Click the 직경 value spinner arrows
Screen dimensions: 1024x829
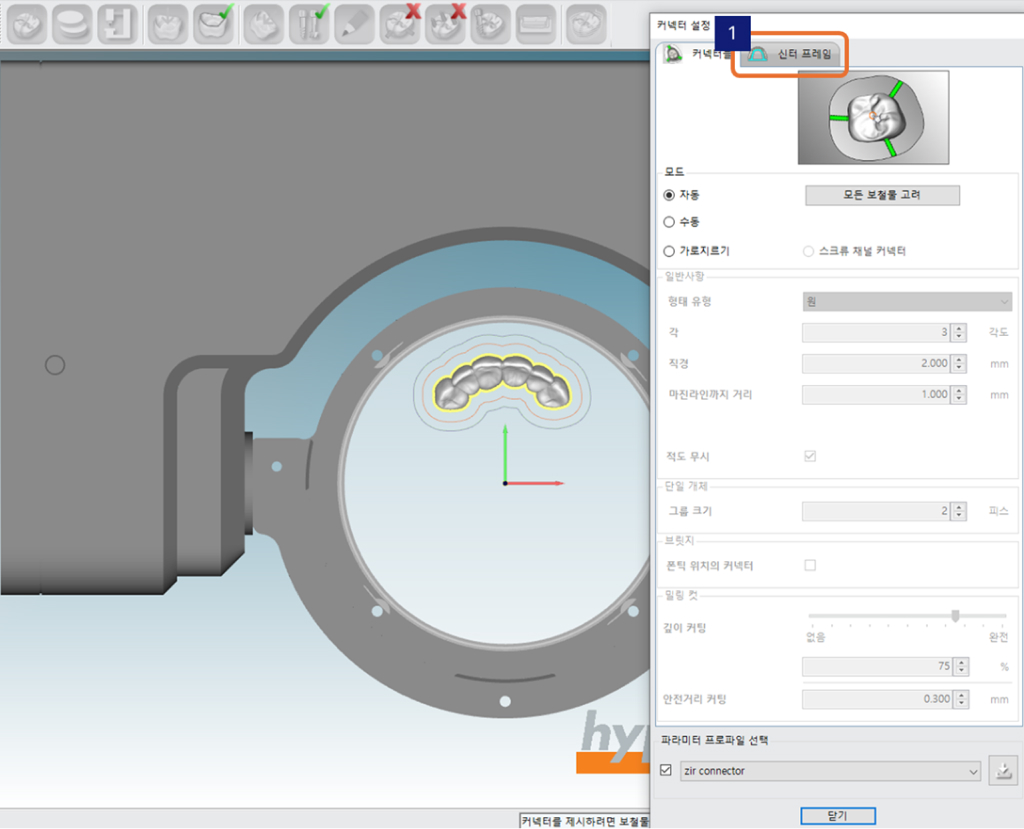coord(959,363)
